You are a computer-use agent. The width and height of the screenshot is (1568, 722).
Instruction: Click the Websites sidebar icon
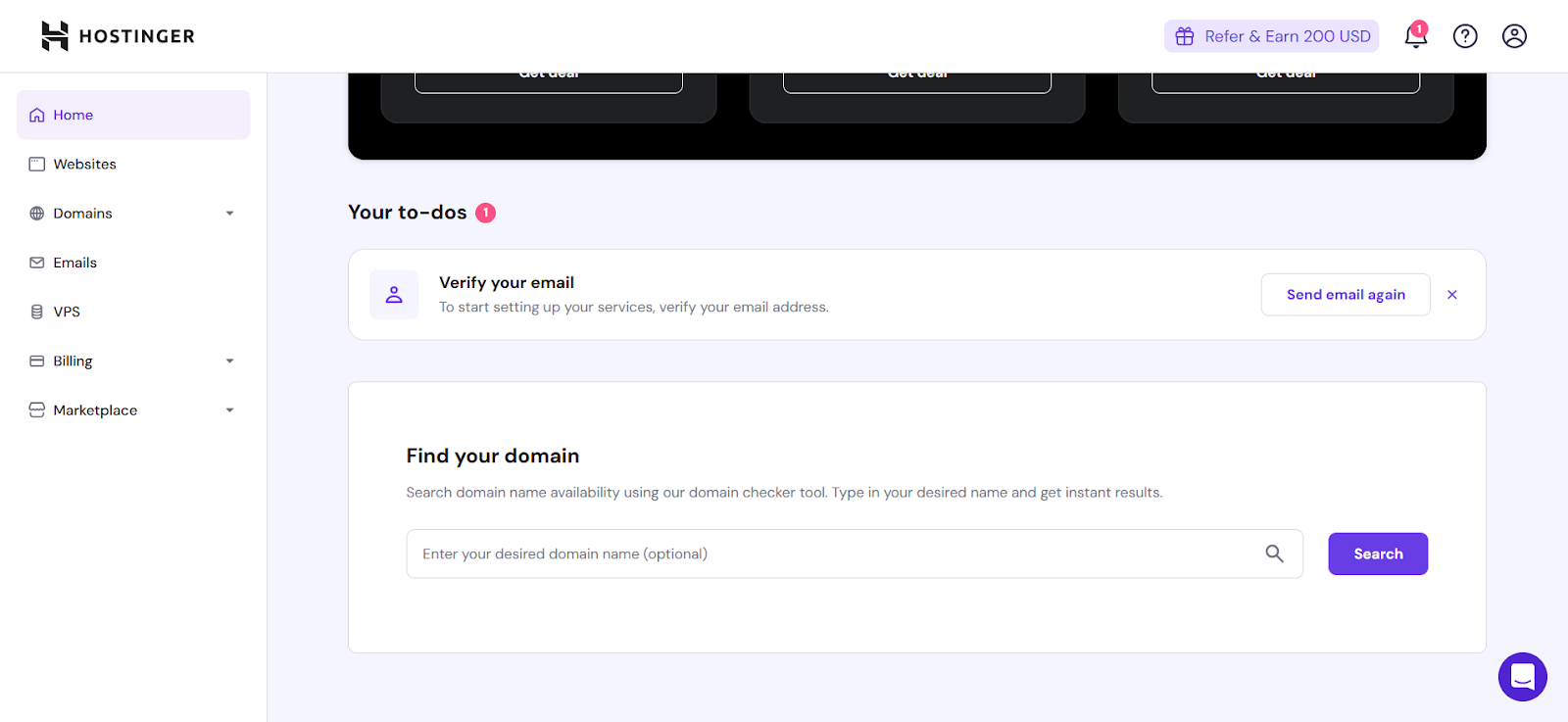[x=37, y=164]
